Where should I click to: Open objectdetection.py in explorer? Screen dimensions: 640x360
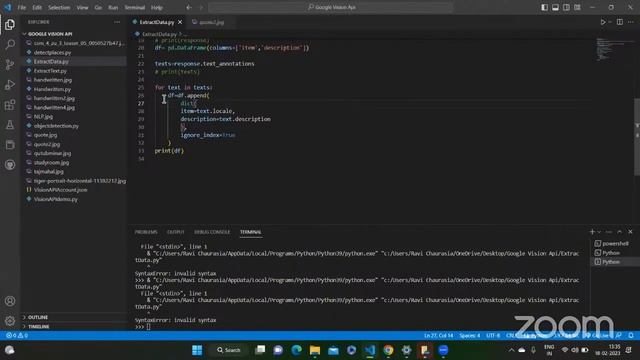56,126
